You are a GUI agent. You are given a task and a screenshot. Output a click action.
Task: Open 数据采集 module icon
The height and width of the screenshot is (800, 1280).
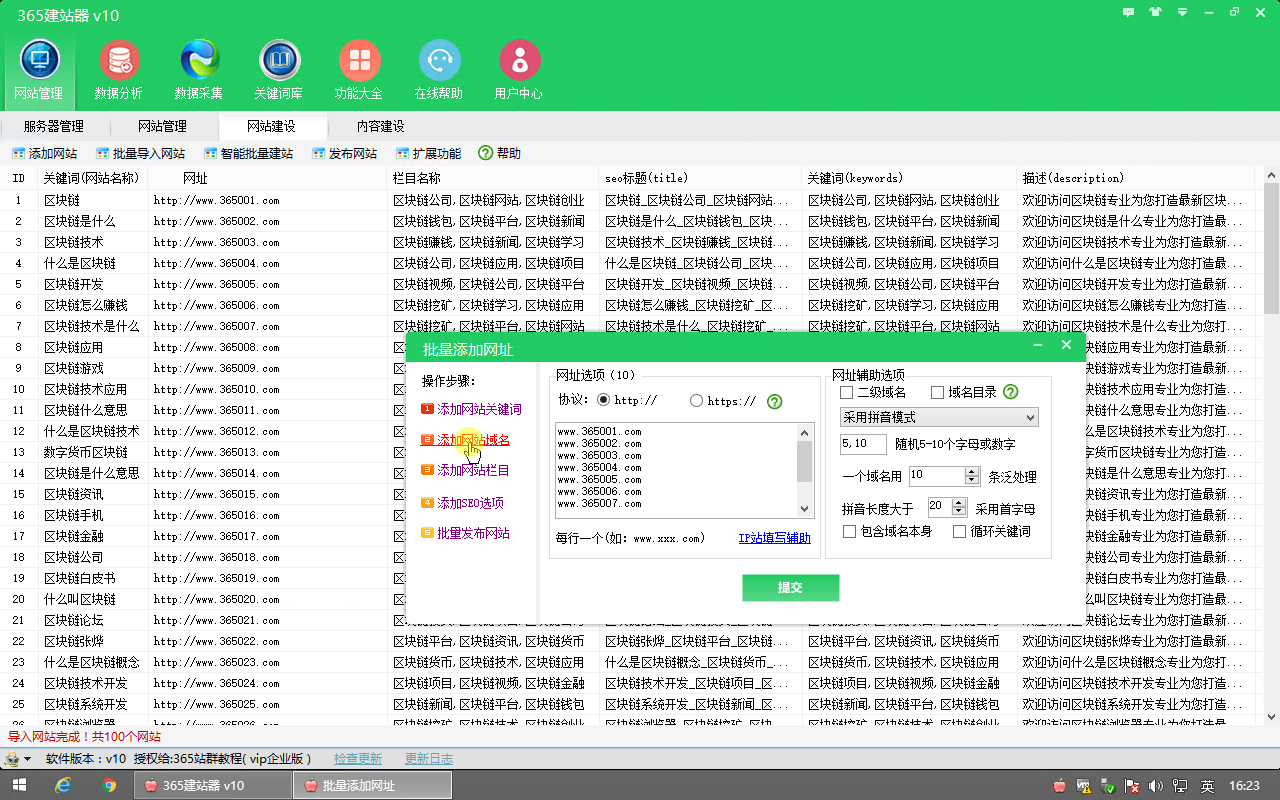pos(199,70)
